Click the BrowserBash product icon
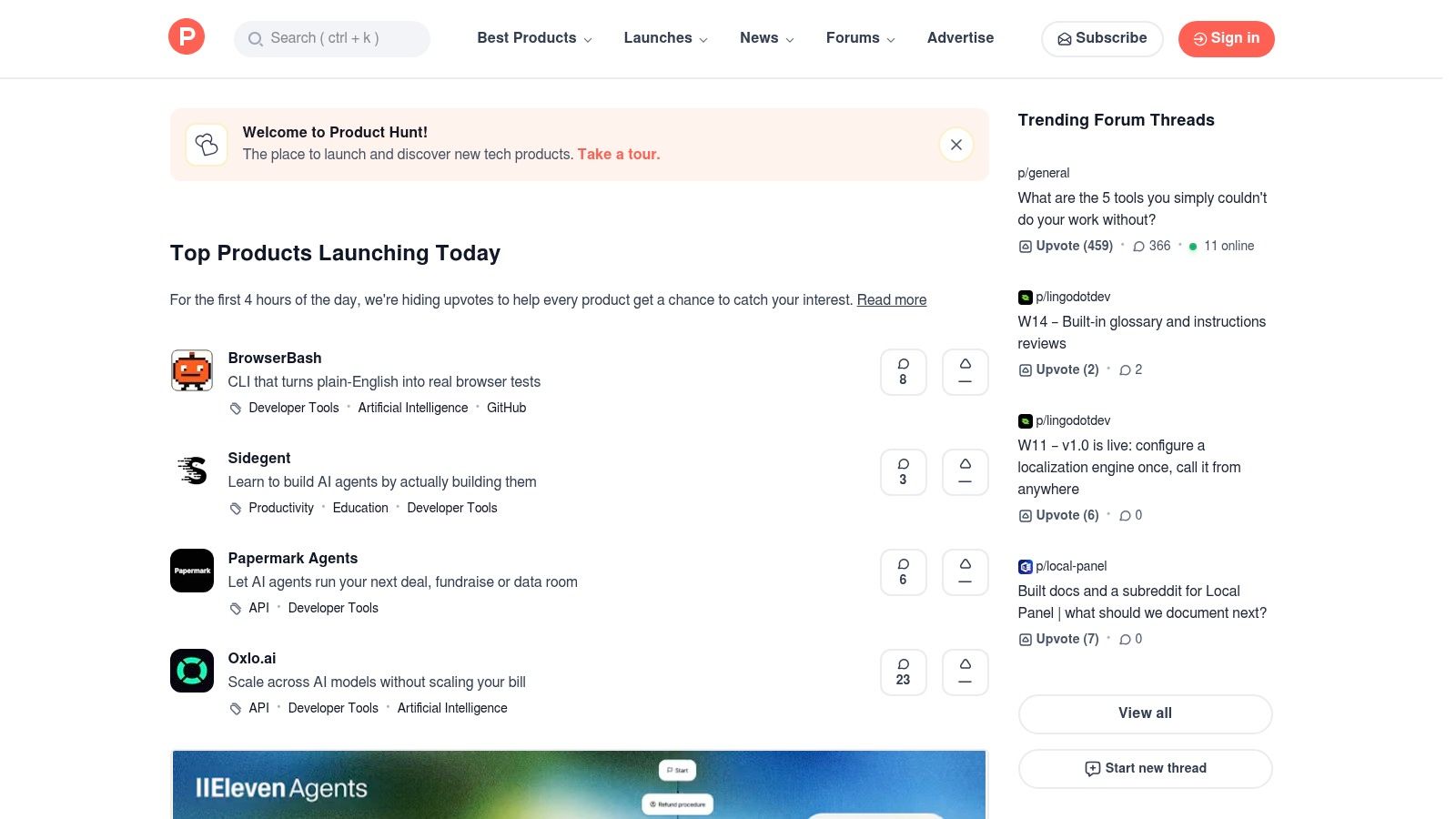 192,370
